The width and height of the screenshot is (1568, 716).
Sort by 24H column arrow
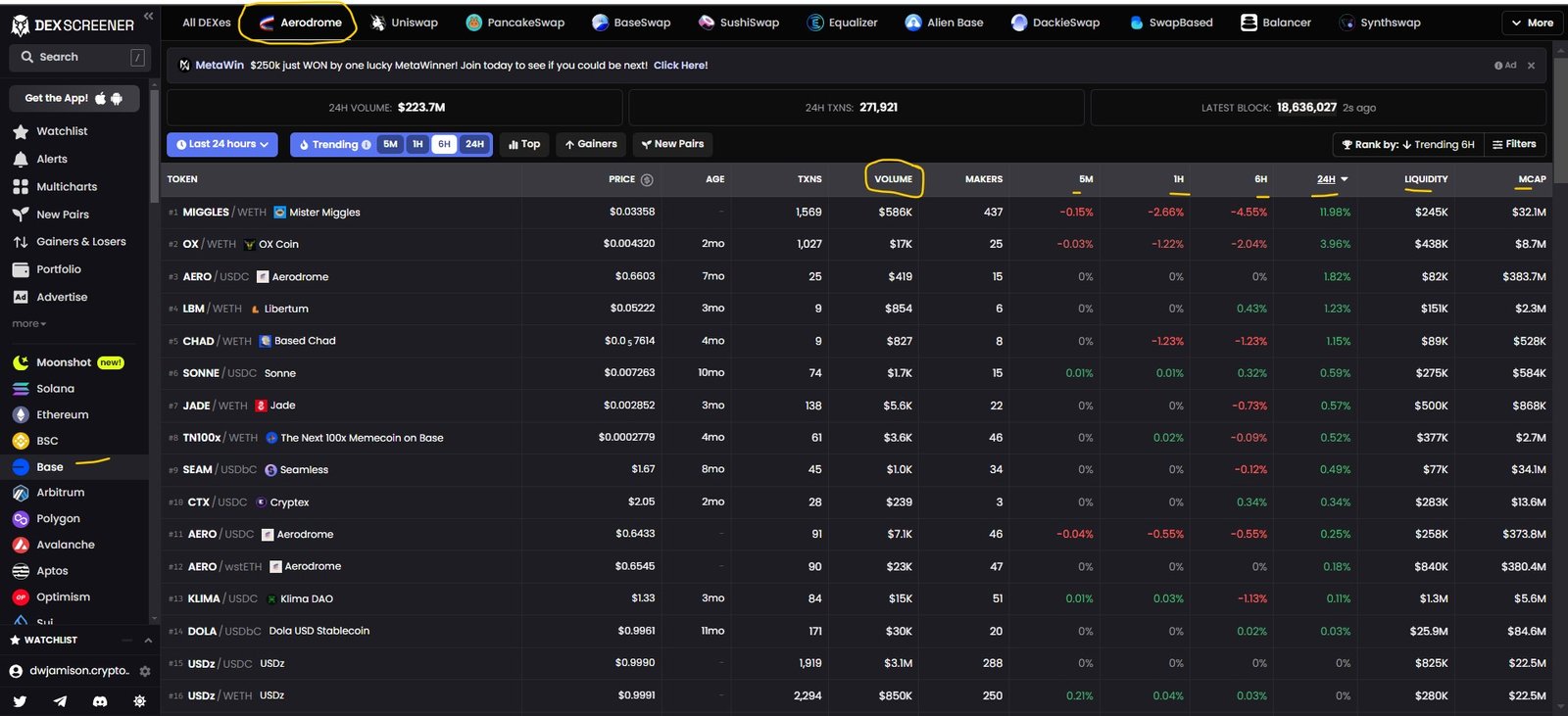coord(1345,179)
